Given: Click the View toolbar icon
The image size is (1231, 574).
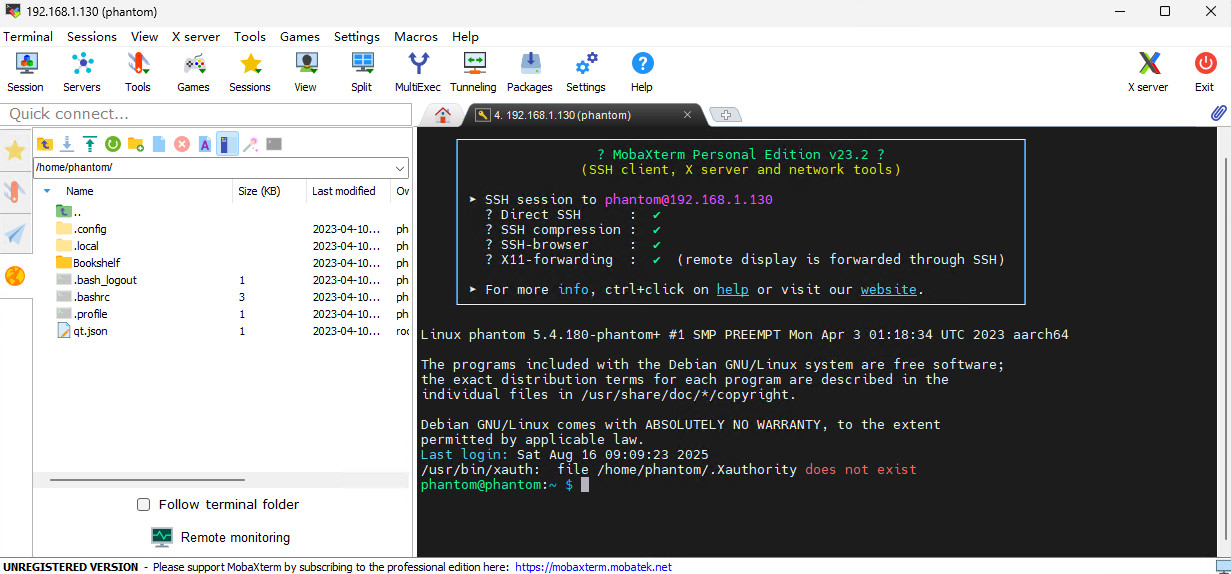Looking at the screenshot, I should (x=306, y=72).
